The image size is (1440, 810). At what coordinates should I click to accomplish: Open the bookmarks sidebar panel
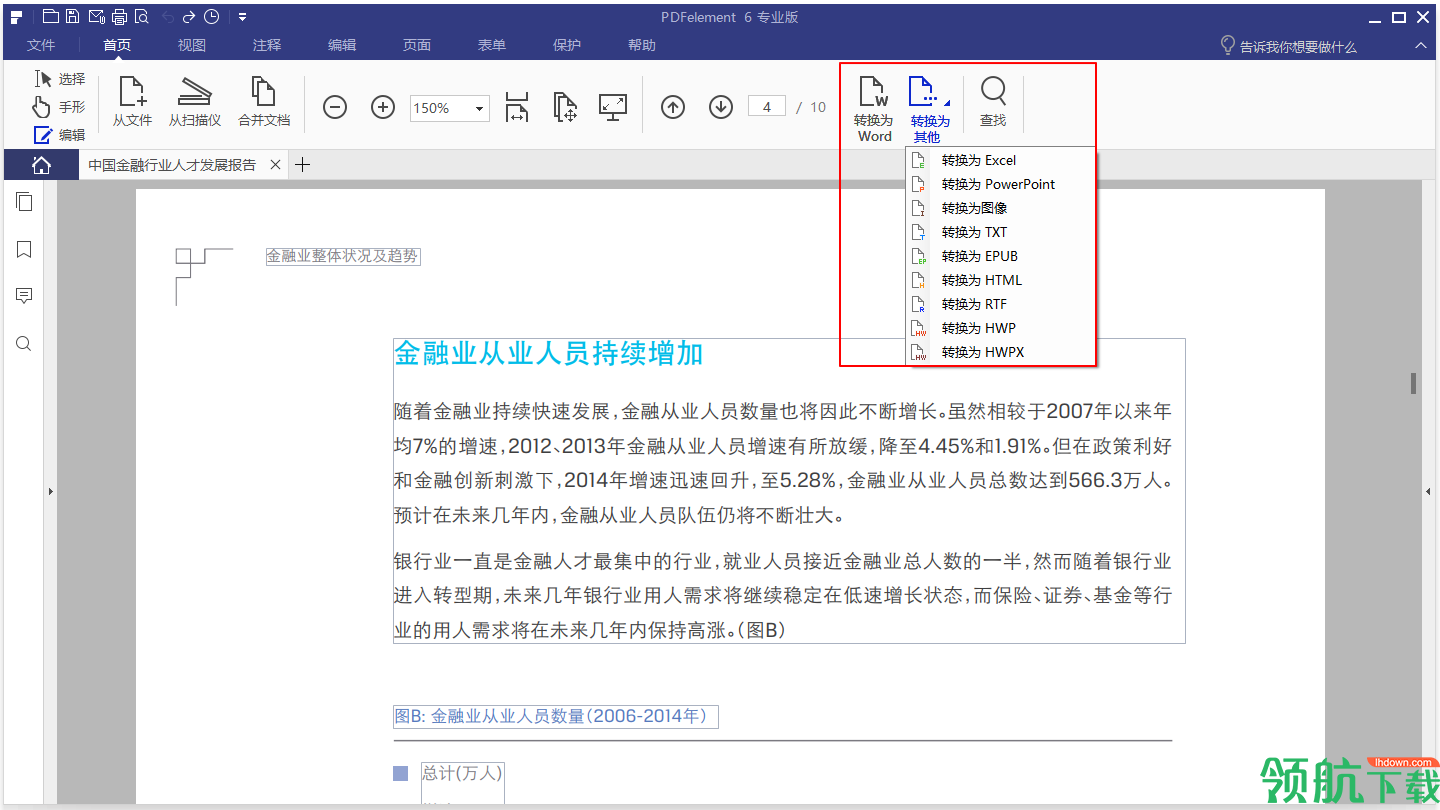(x=24, y=249)
